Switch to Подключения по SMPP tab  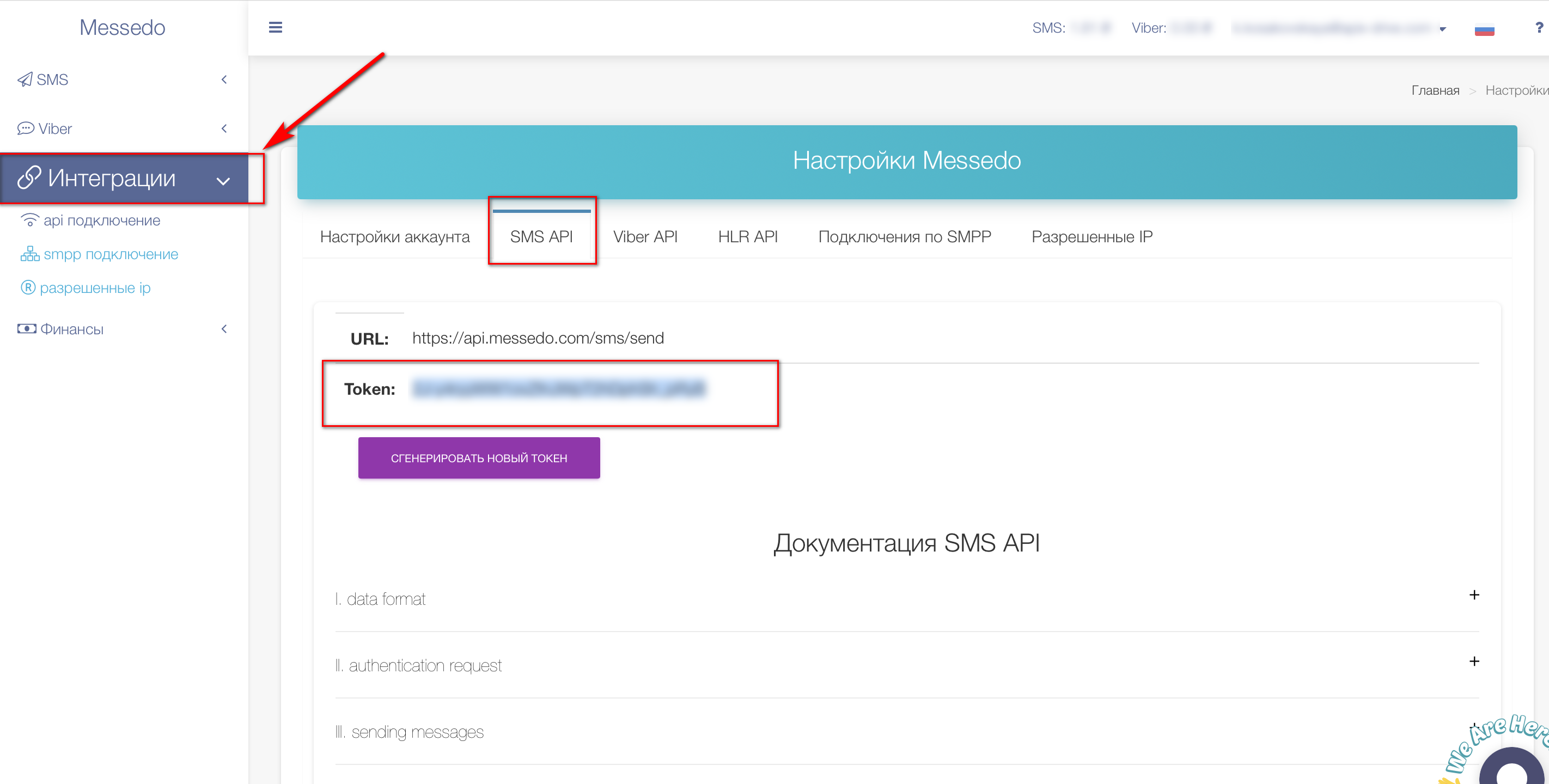904,237
